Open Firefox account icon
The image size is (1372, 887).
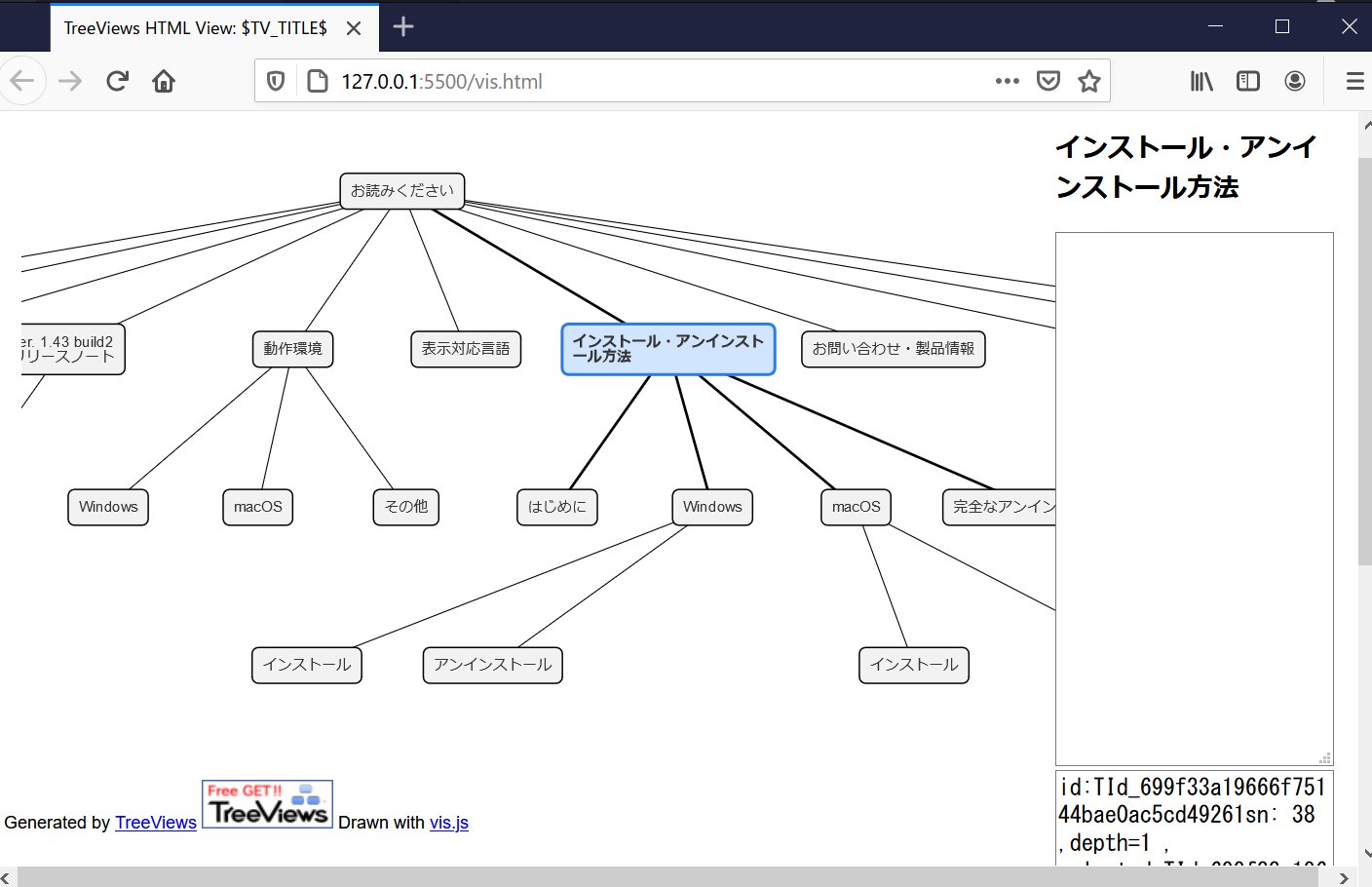tap(1295, 81)
